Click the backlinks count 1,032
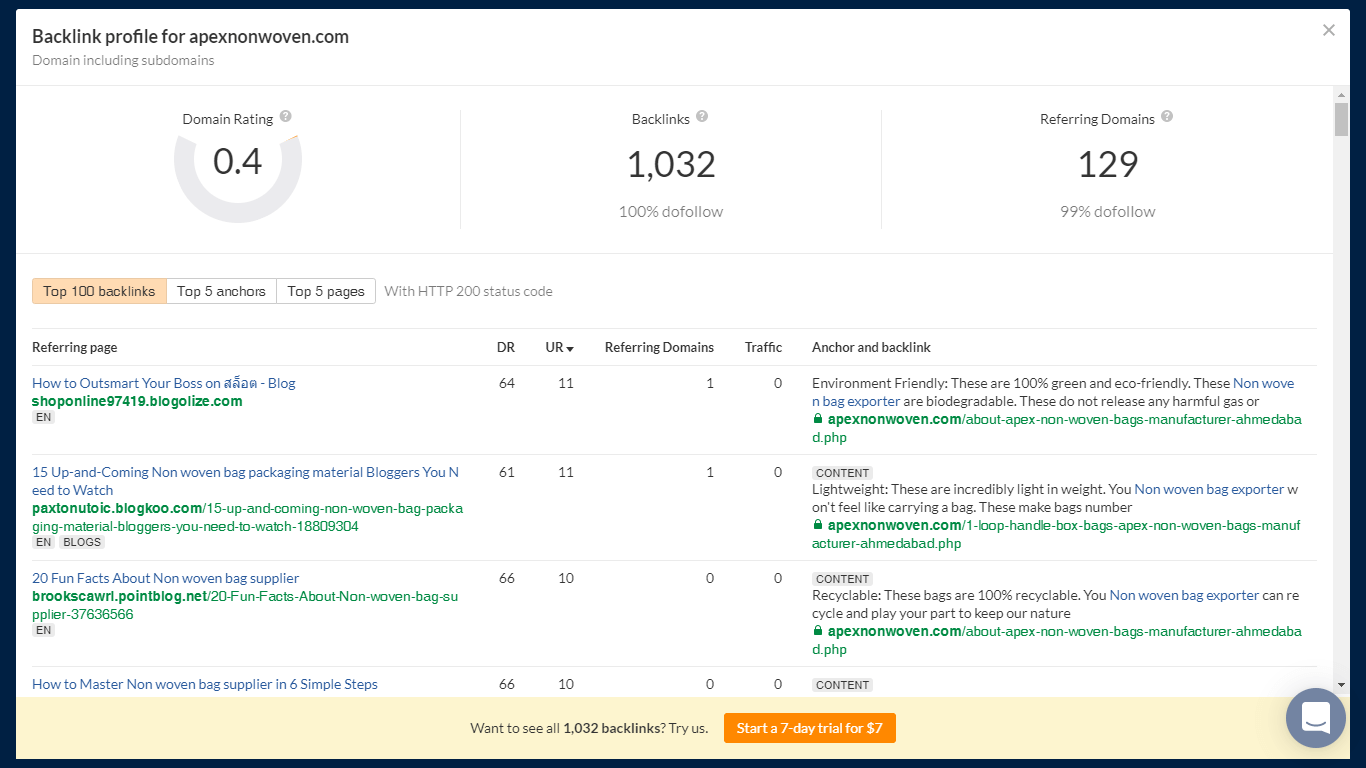The height and width of the screenshot is (768, 1366). [x=671, y=164]
